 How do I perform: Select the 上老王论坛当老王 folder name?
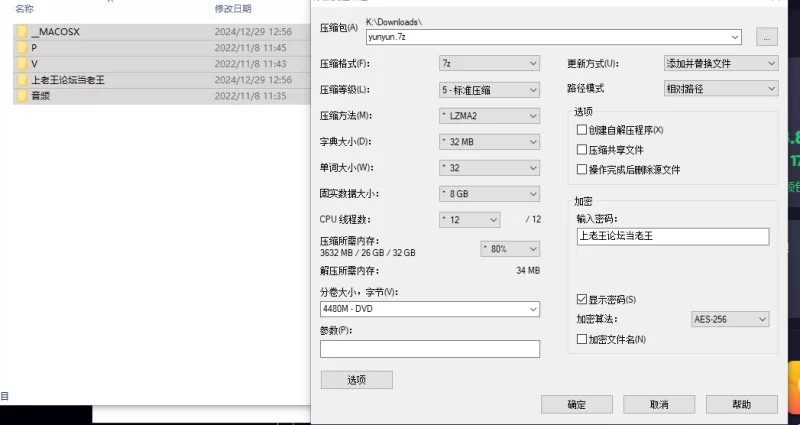[x=68, y=80]
